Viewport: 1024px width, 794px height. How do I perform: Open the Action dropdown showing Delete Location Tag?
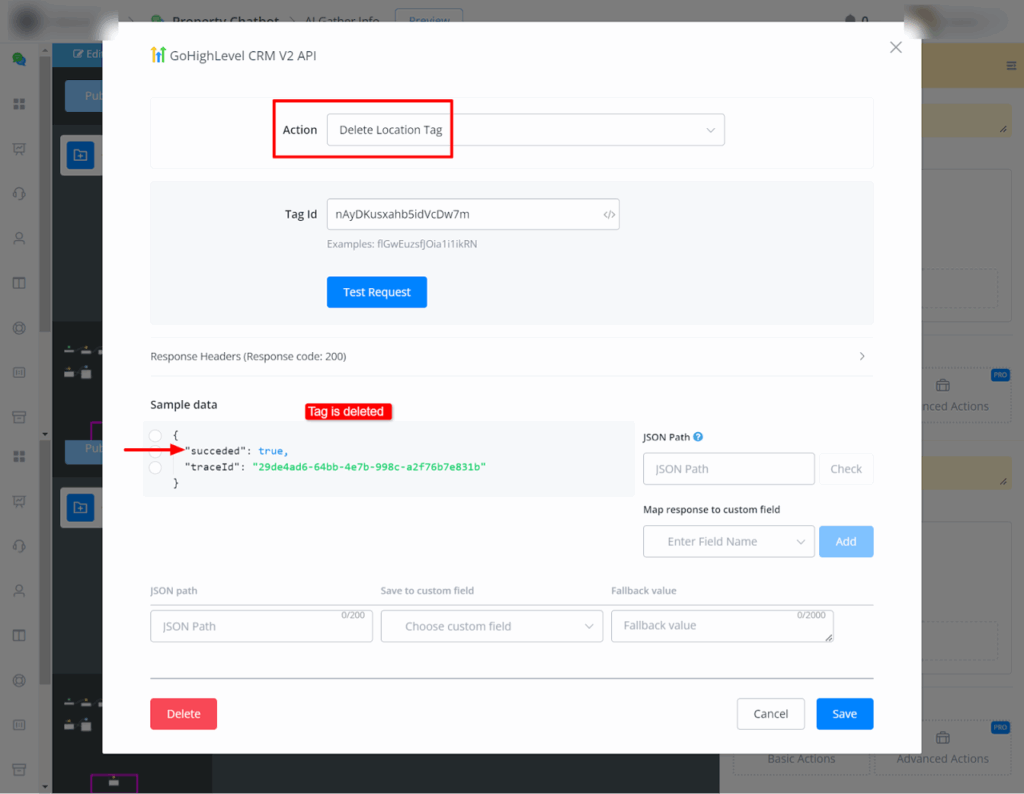[525, 130]
